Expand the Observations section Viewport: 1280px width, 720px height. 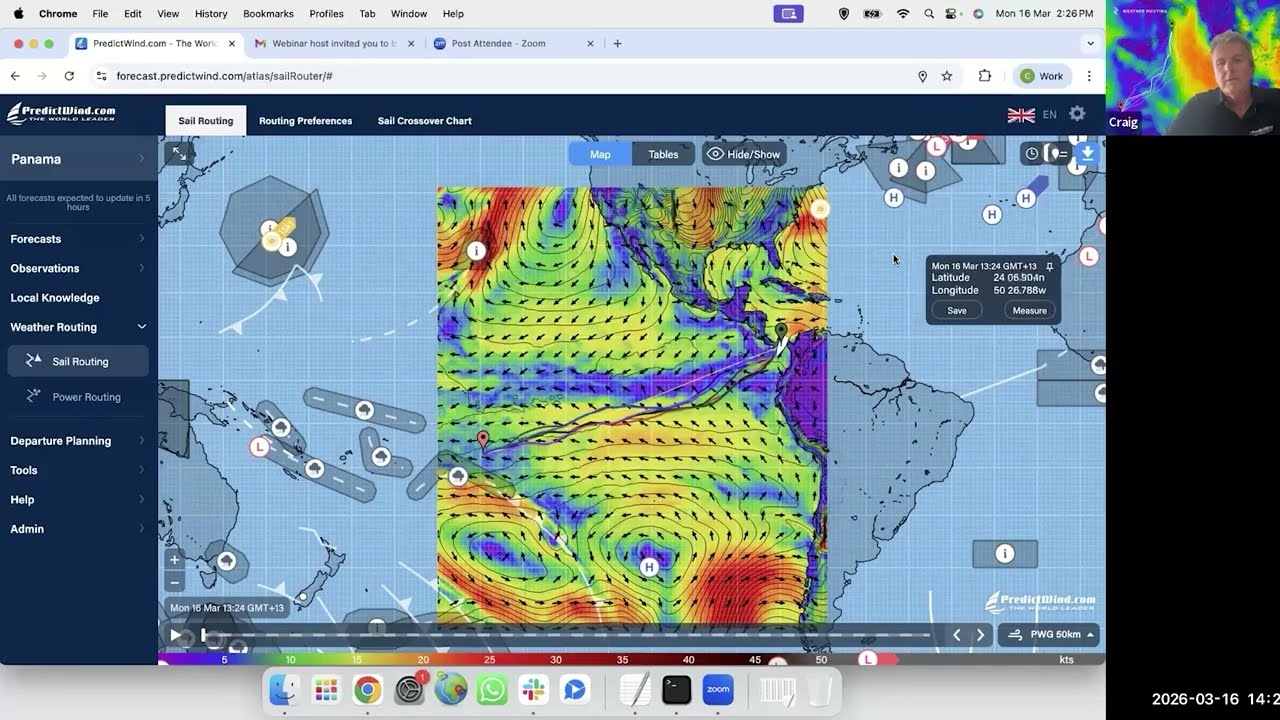78,268
